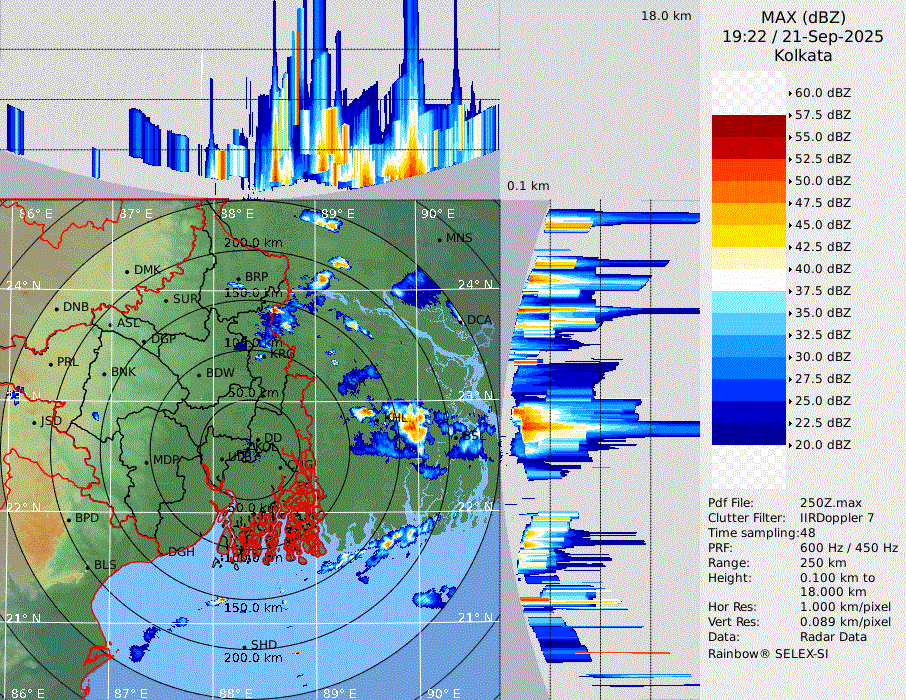This screenshot has height=700, width=906.
Task: Select the MAX (dBZ) title text
Action: [x=802, y=17]
